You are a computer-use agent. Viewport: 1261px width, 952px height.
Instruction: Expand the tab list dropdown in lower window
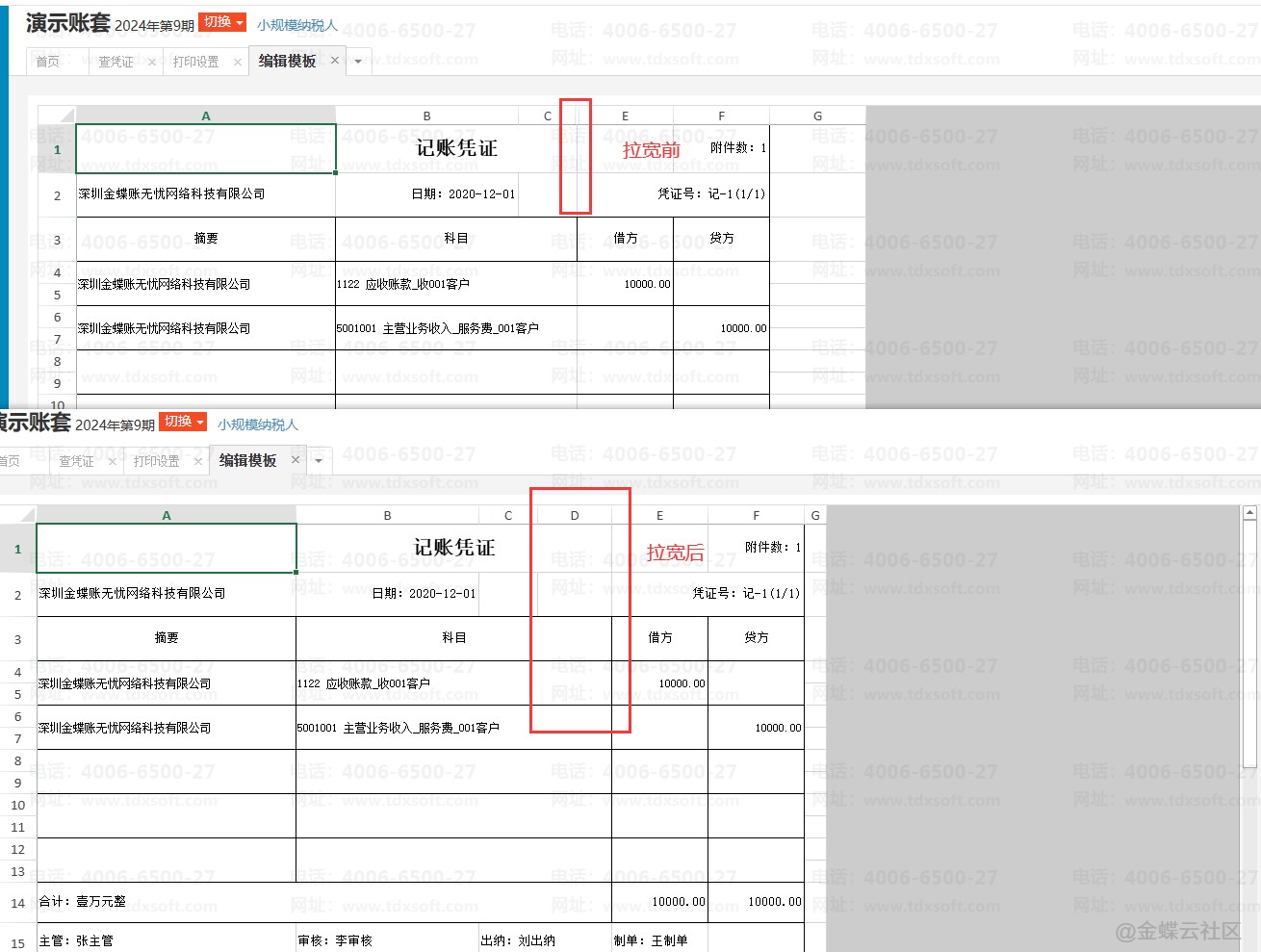click(319, 461)
